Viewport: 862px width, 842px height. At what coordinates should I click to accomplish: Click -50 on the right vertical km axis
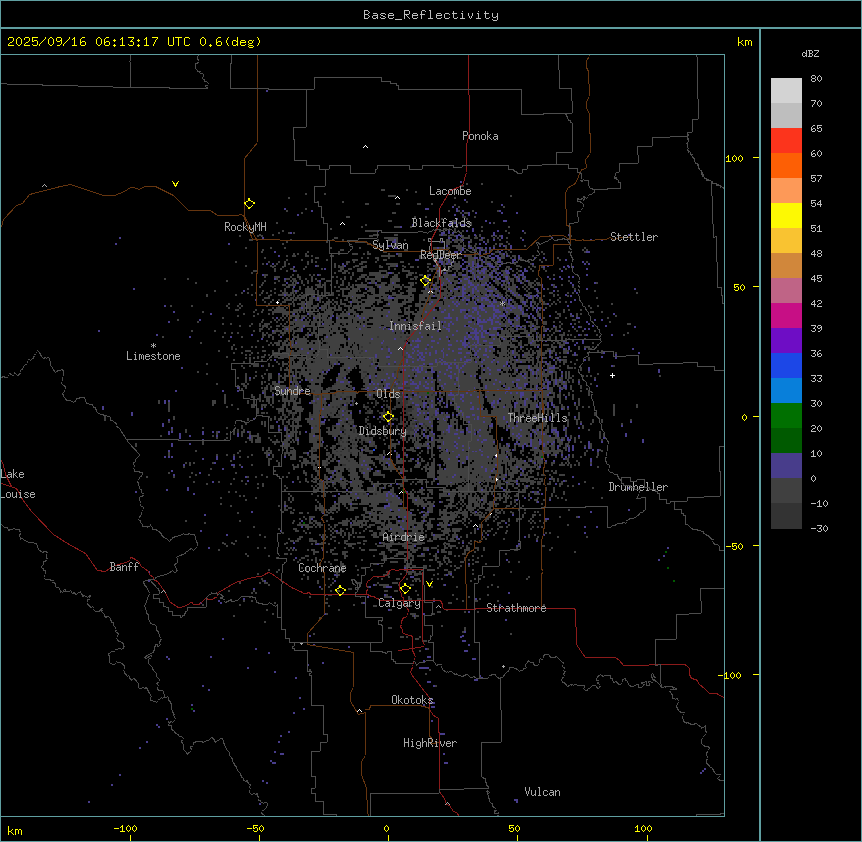(x=734, y=546)
